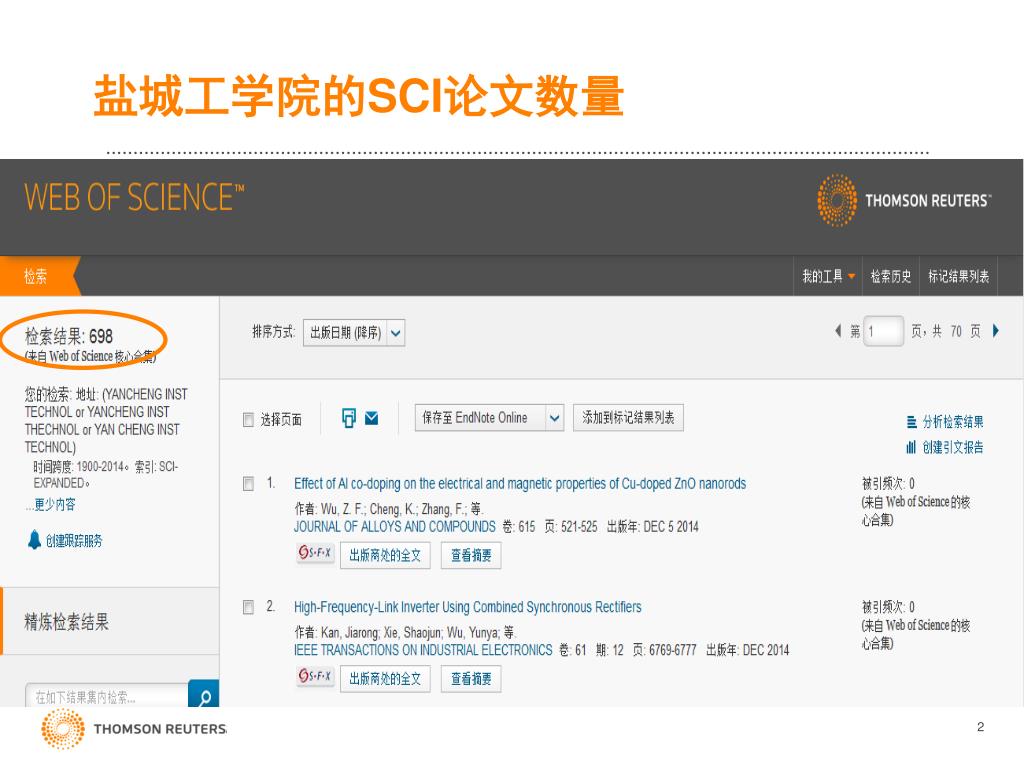The height and width of the screenshot is (768, 1024).
Task: Click the bell icon for 创建跟踪服务
Action: (x=34, y=540)
